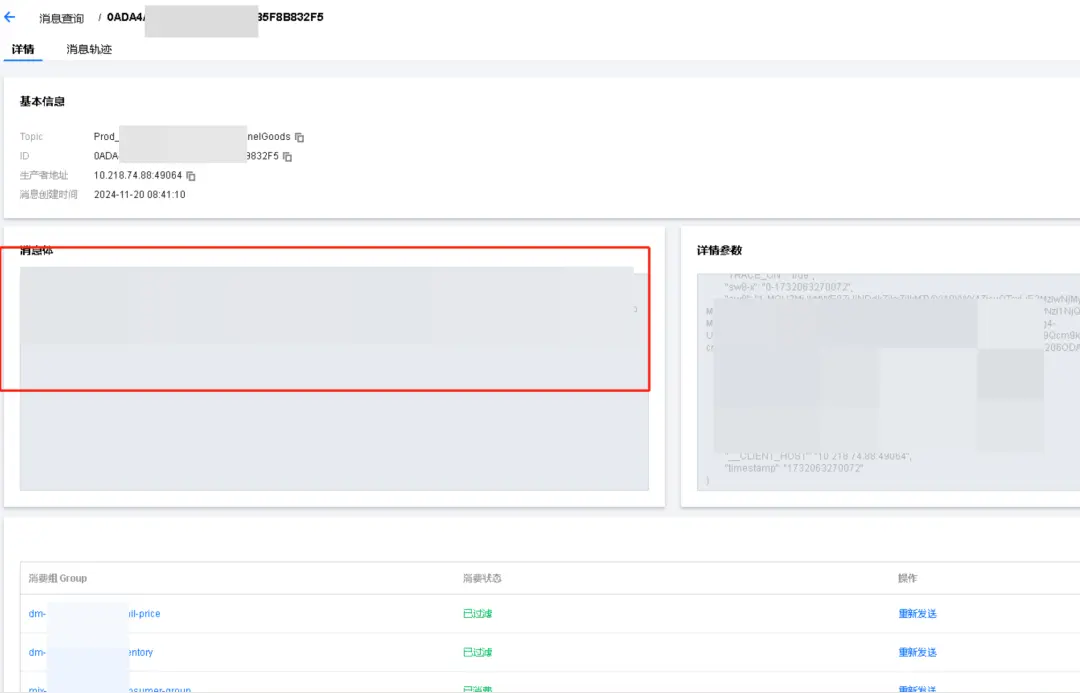Open the 消息查询 breadcrumb link

coord(61,18)
